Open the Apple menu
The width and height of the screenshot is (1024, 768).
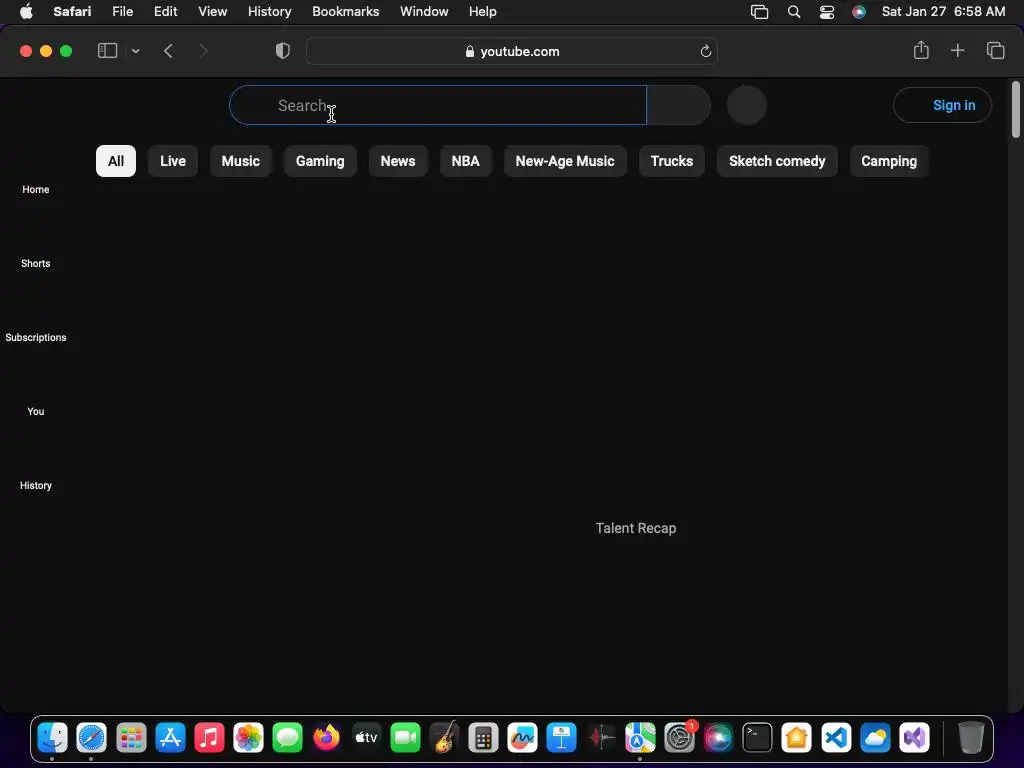click(26, 12)
